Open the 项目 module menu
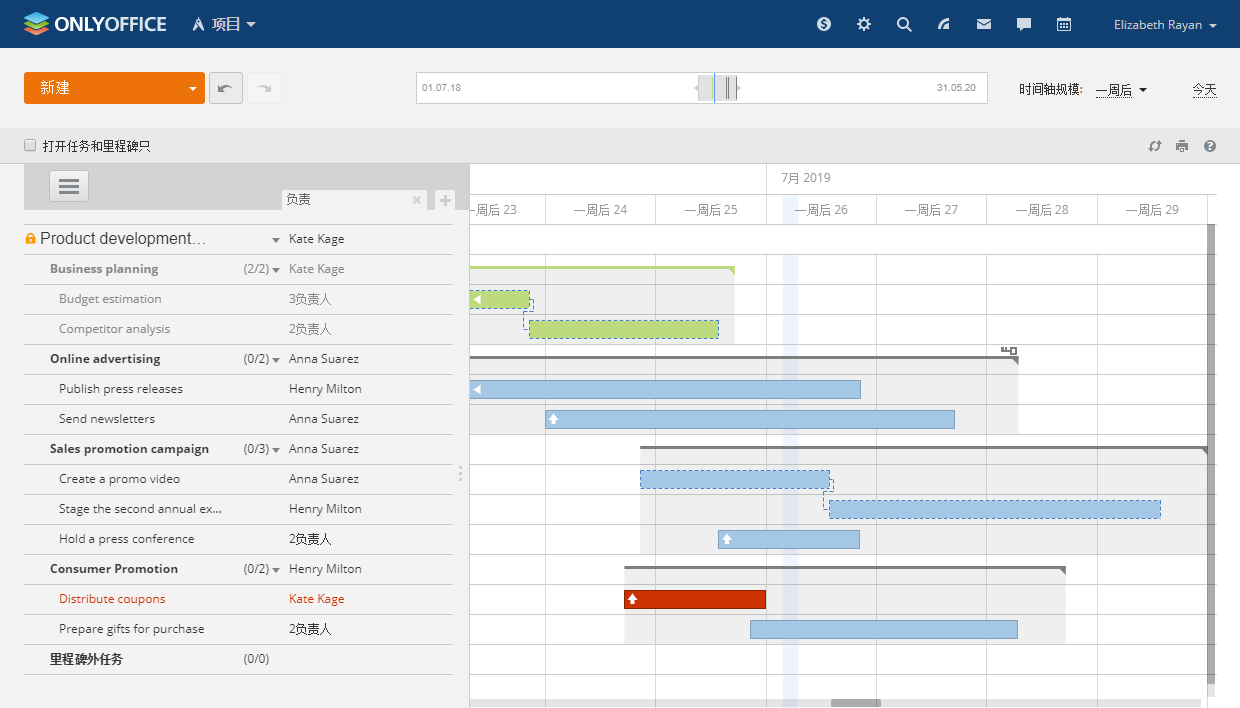Screen dimensions: 1240x708 pos(225,24)
